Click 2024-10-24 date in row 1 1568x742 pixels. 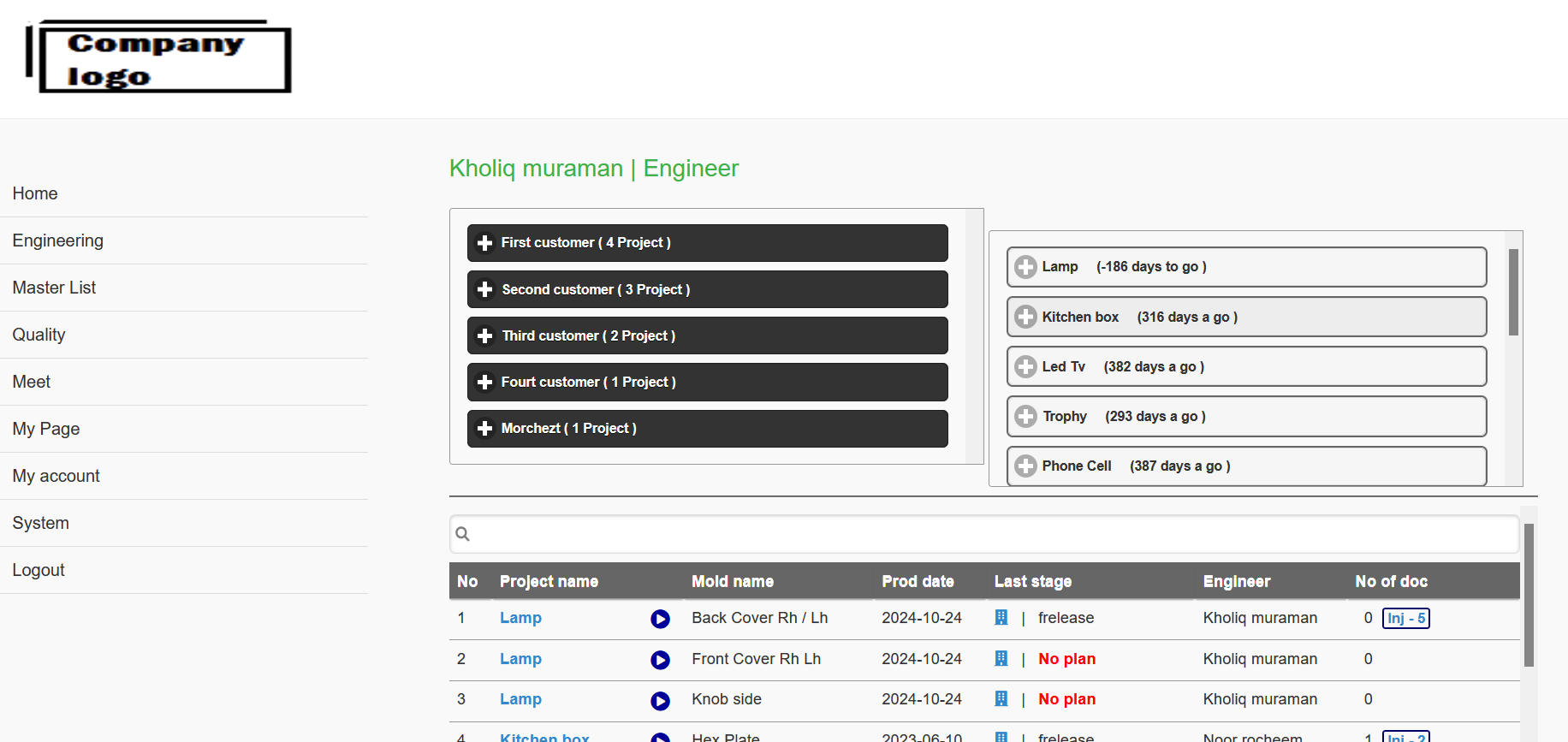[x=922, y=618]
